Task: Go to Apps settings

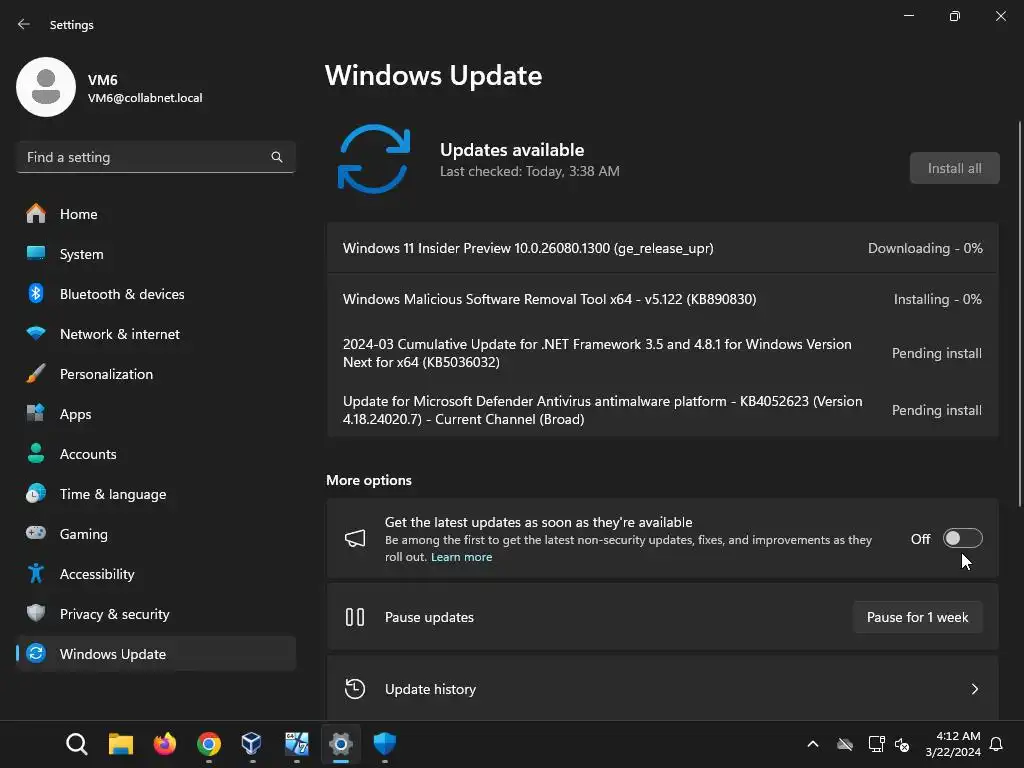Action: click(x=156, y=414)
